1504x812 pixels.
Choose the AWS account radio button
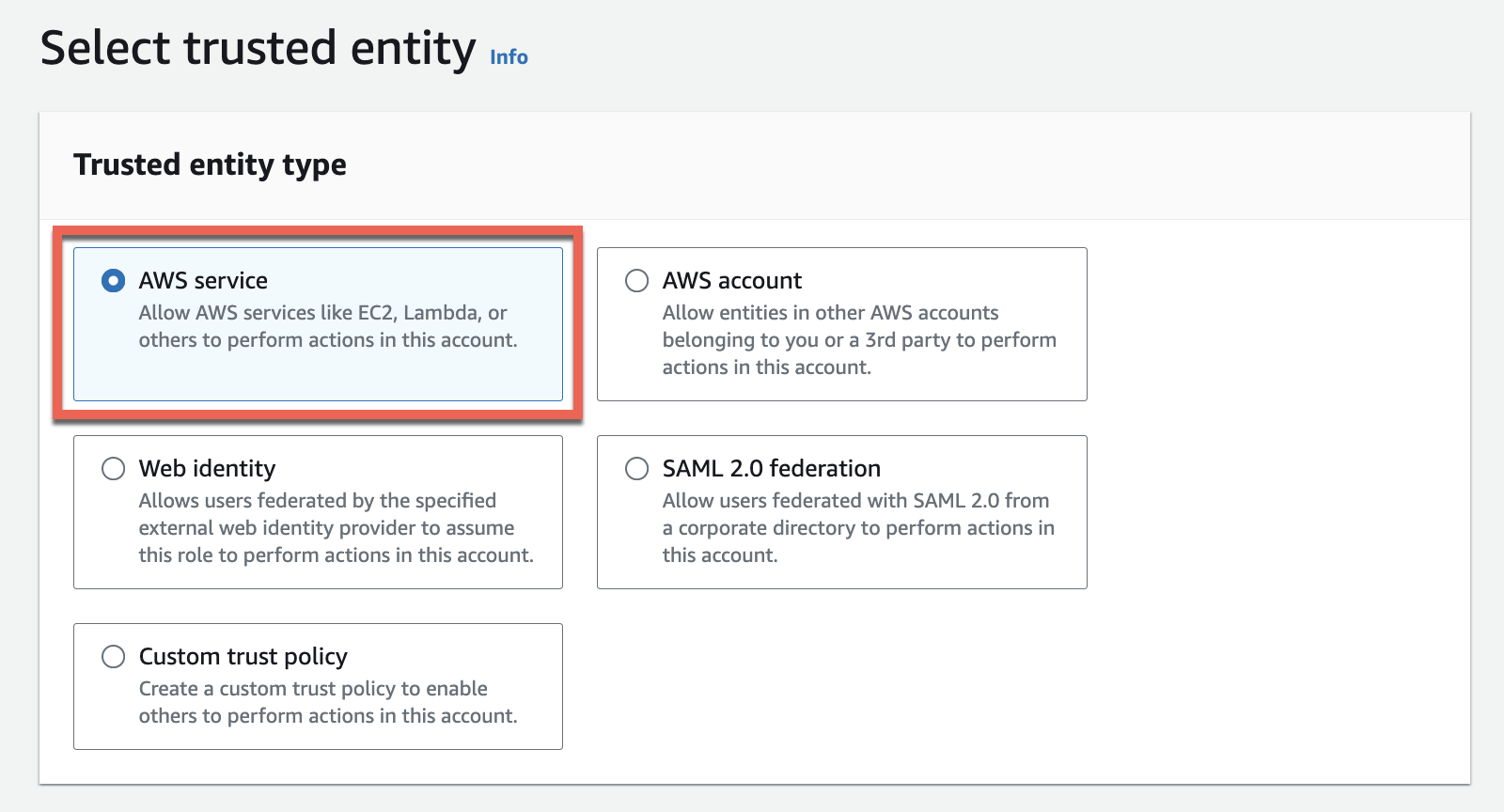click(636, 281)
